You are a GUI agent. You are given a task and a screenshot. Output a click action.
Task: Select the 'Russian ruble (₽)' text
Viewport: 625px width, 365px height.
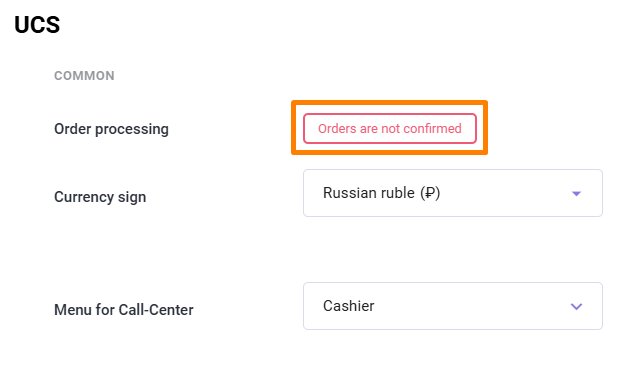click(x=381, y=193)
